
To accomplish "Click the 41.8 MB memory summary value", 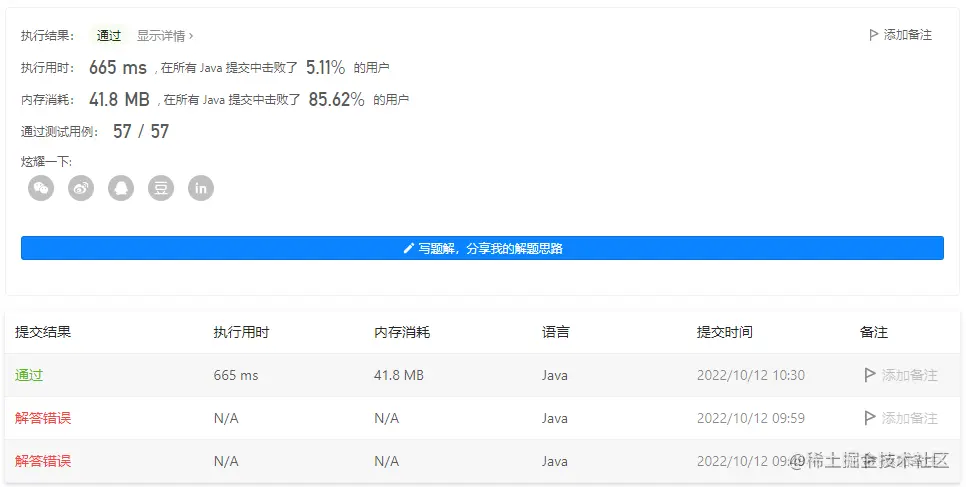I will coord(120,99).
